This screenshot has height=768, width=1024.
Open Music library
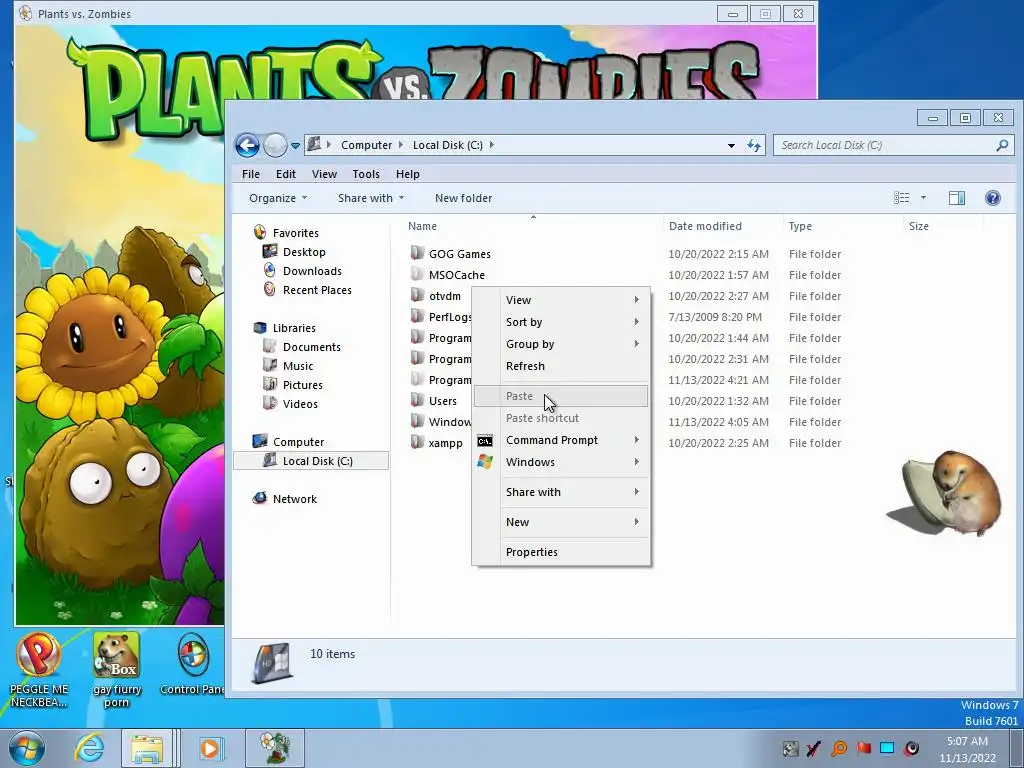coord(298,366)
